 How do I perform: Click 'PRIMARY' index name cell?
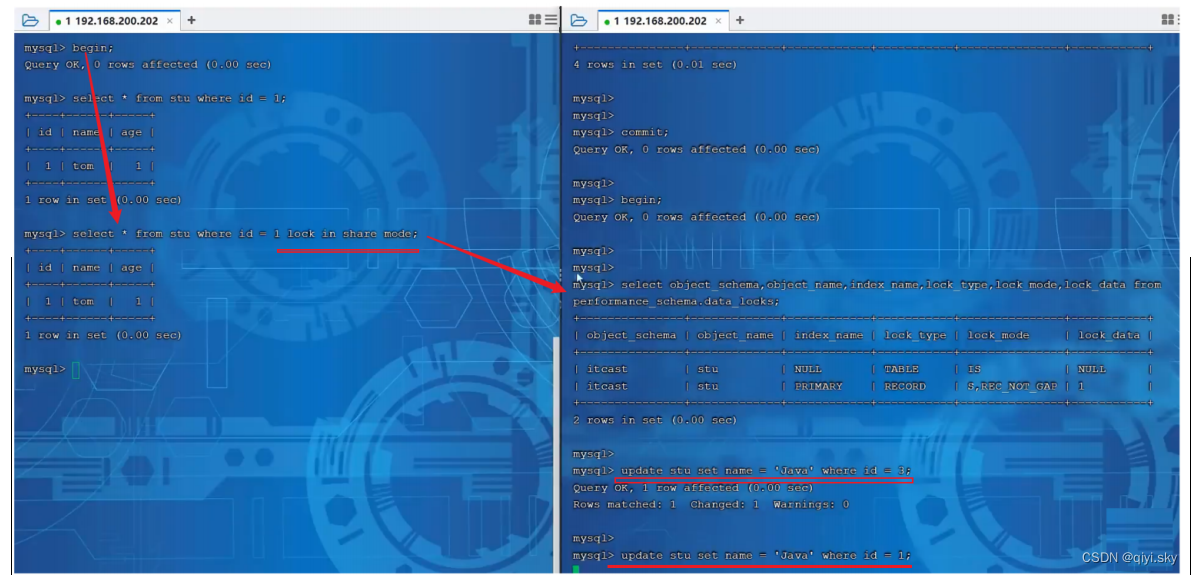[818, 386]
